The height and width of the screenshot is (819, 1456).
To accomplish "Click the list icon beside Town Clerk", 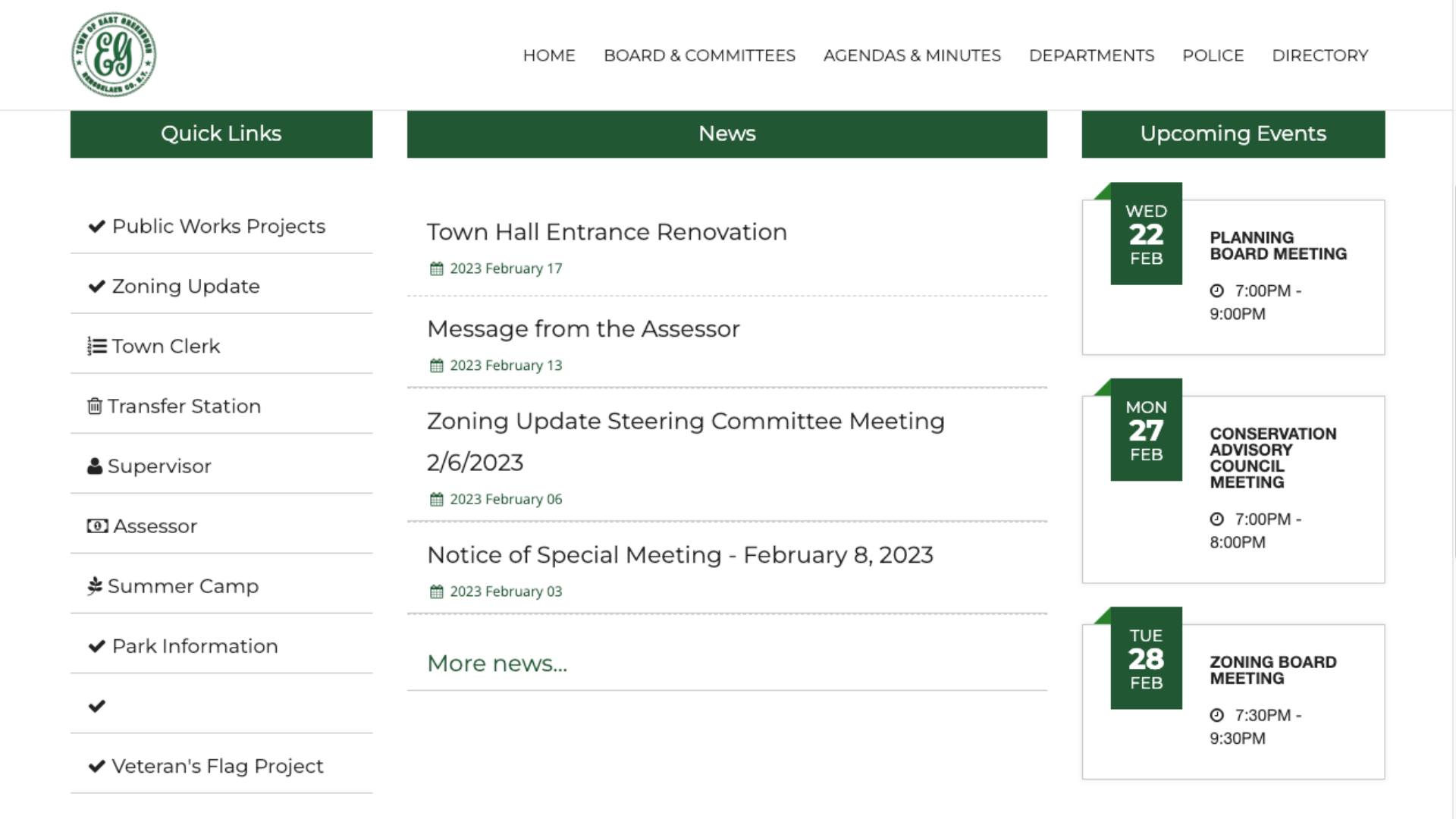I will (x=96, y=347).
